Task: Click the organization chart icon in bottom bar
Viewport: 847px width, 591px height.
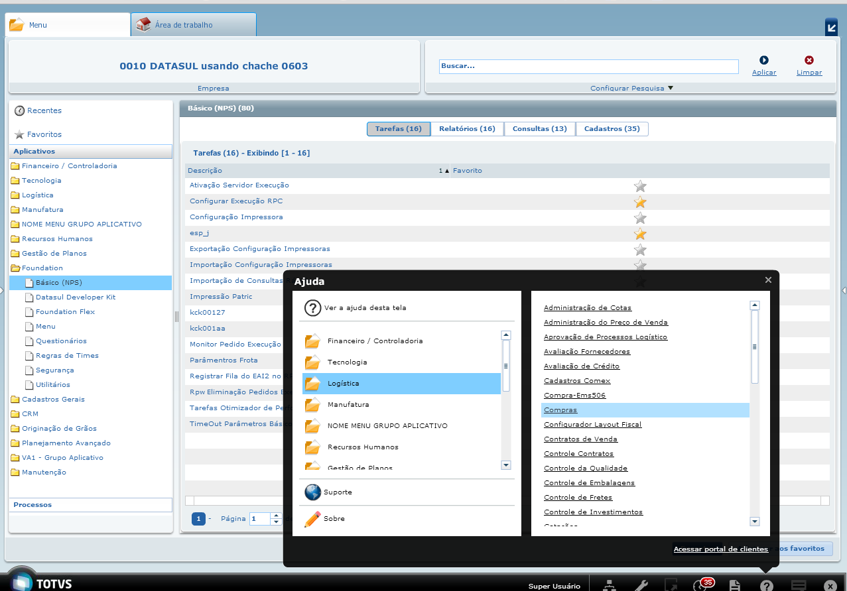Action: tap(609, 585)
